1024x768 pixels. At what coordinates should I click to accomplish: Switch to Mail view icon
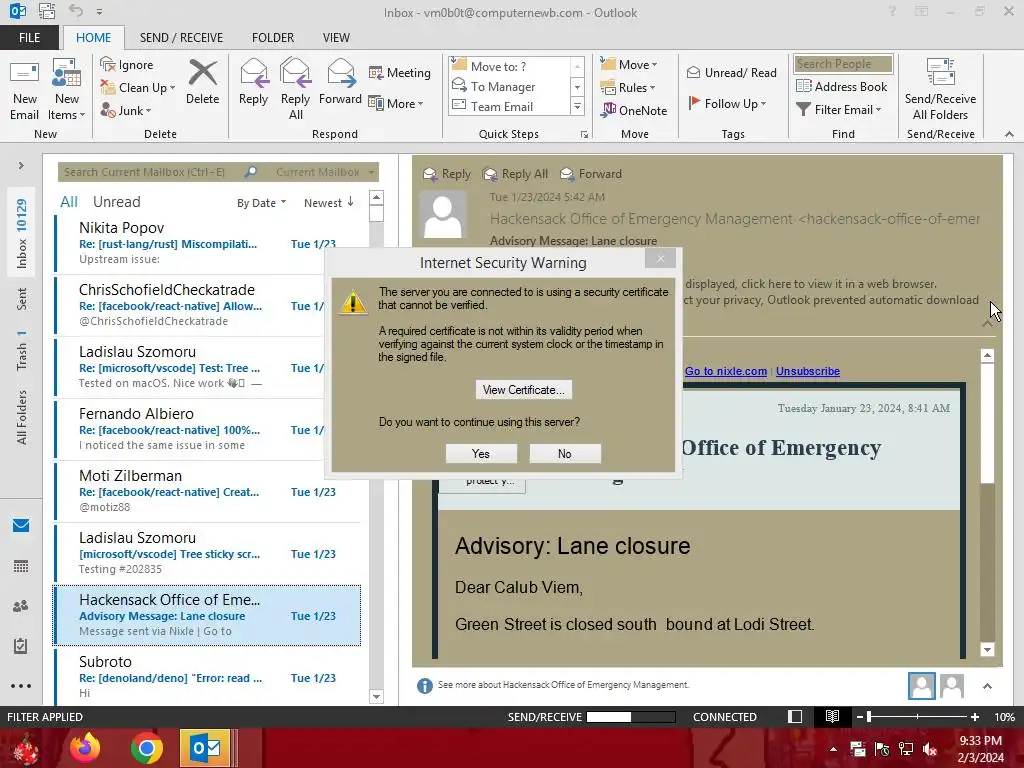point(21,525)
